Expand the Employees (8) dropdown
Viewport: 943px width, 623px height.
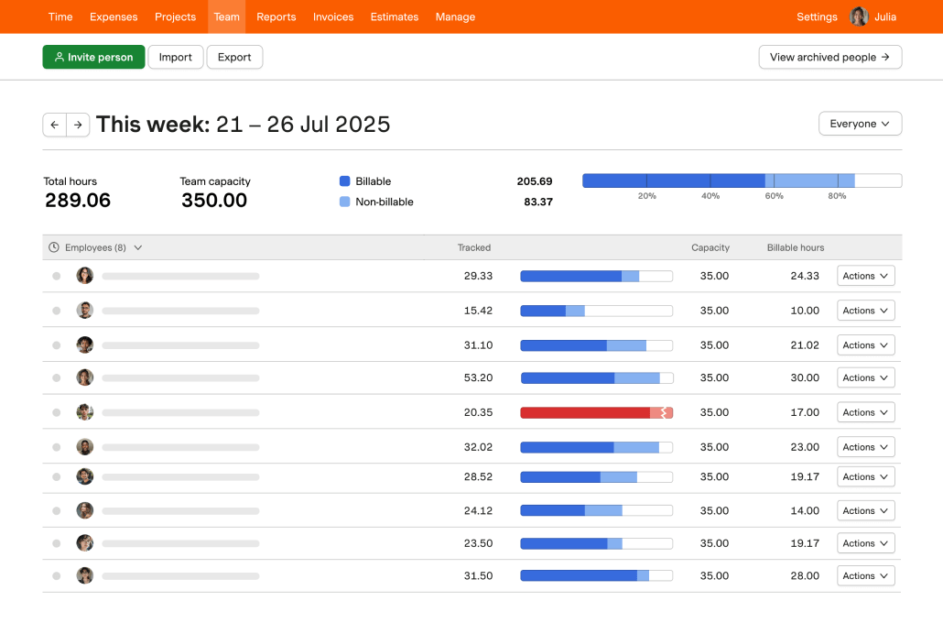pos(138,247)
